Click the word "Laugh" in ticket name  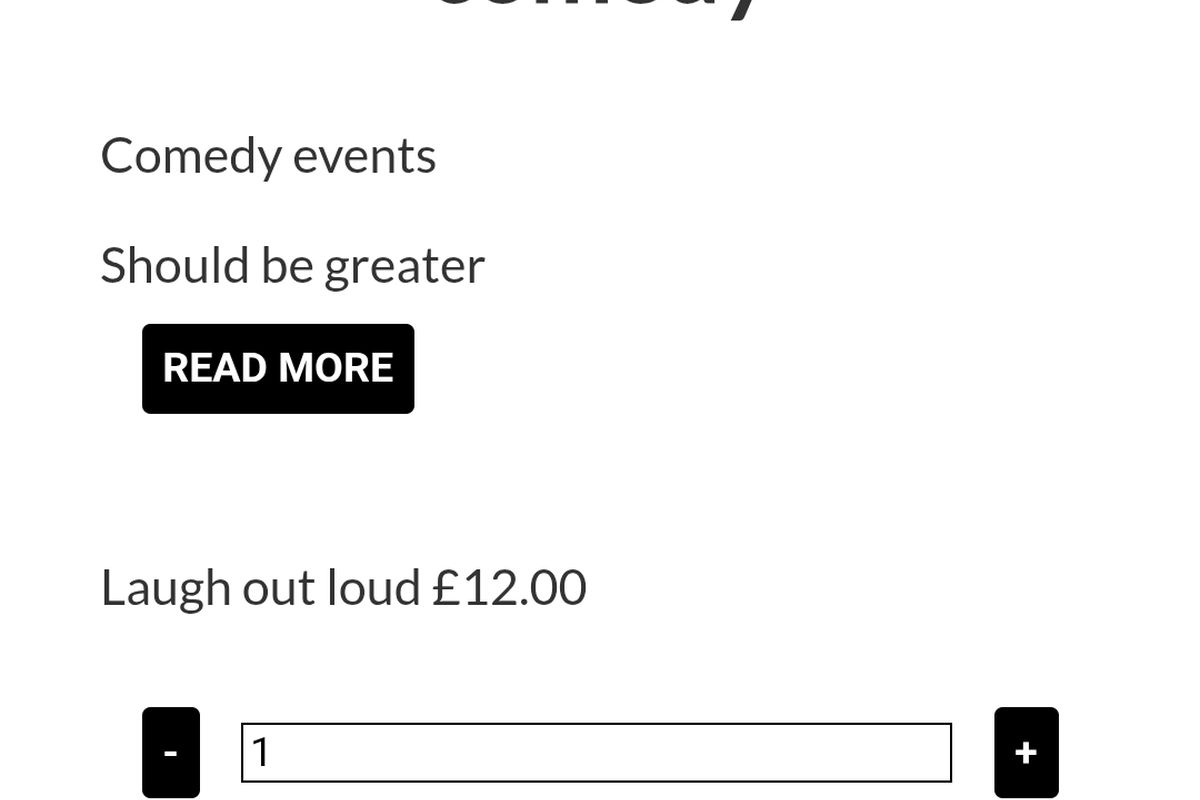coord(166,588)
